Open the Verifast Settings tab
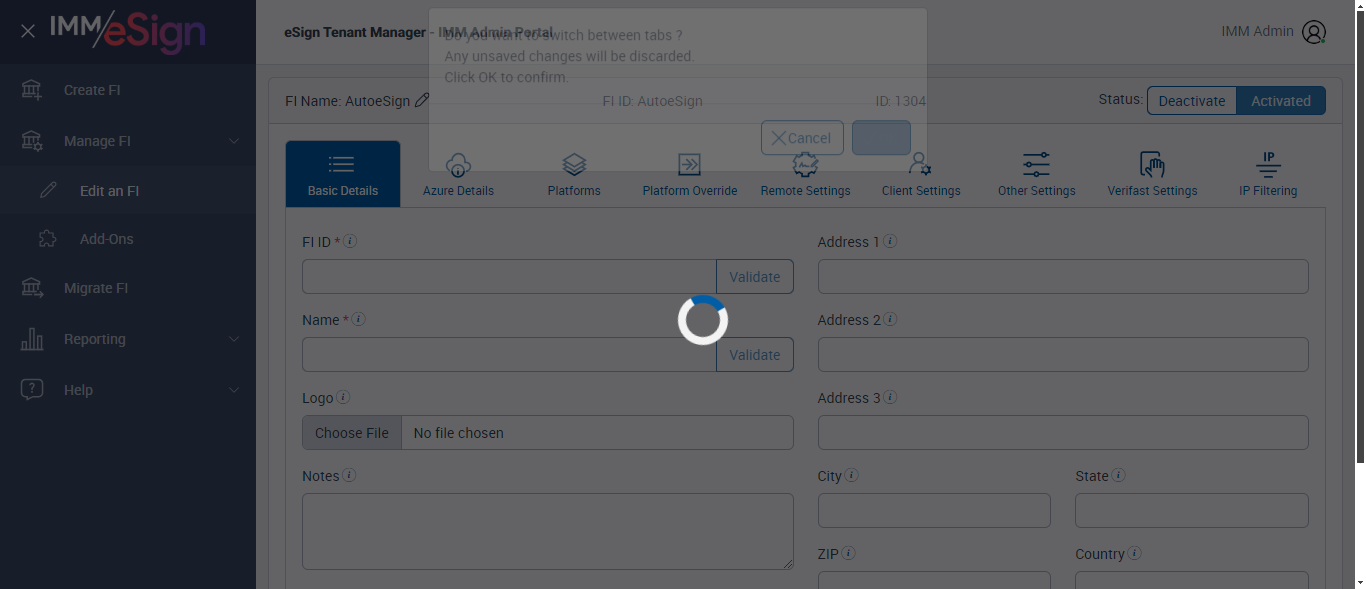 pyautogui.click(x=1152, y=174)
